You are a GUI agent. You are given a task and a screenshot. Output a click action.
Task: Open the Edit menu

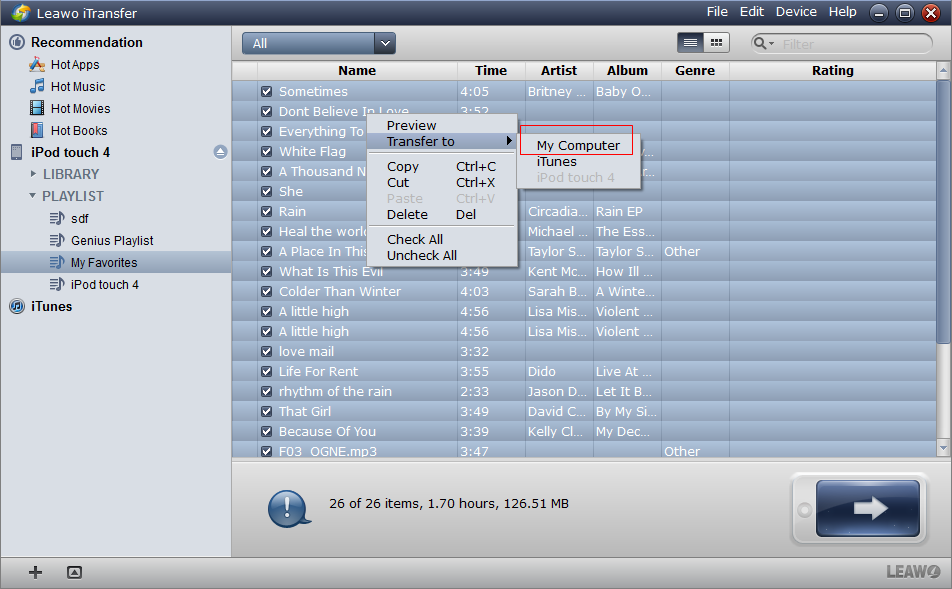coord(752,12)
